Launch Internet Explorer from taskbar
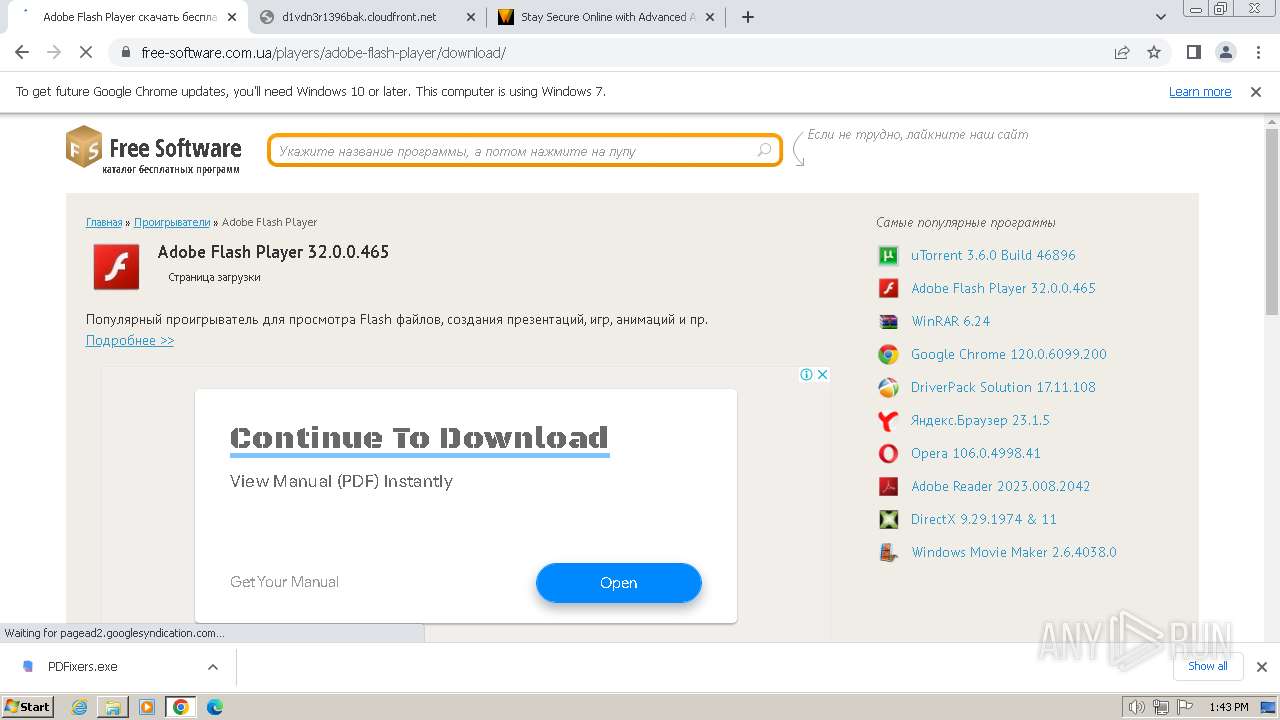 point(80,707)
